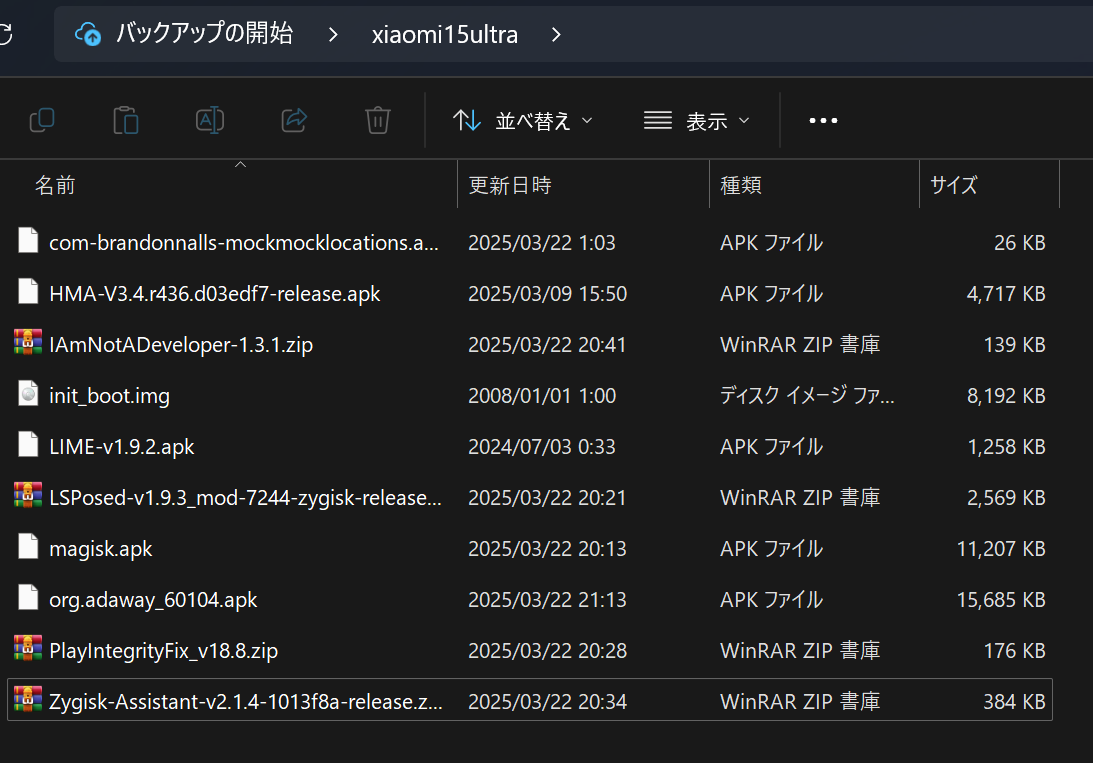Click size 15,685 KB cell
The width and height of the screenshot is (1093, 763).
click(x=1001, y=600)
